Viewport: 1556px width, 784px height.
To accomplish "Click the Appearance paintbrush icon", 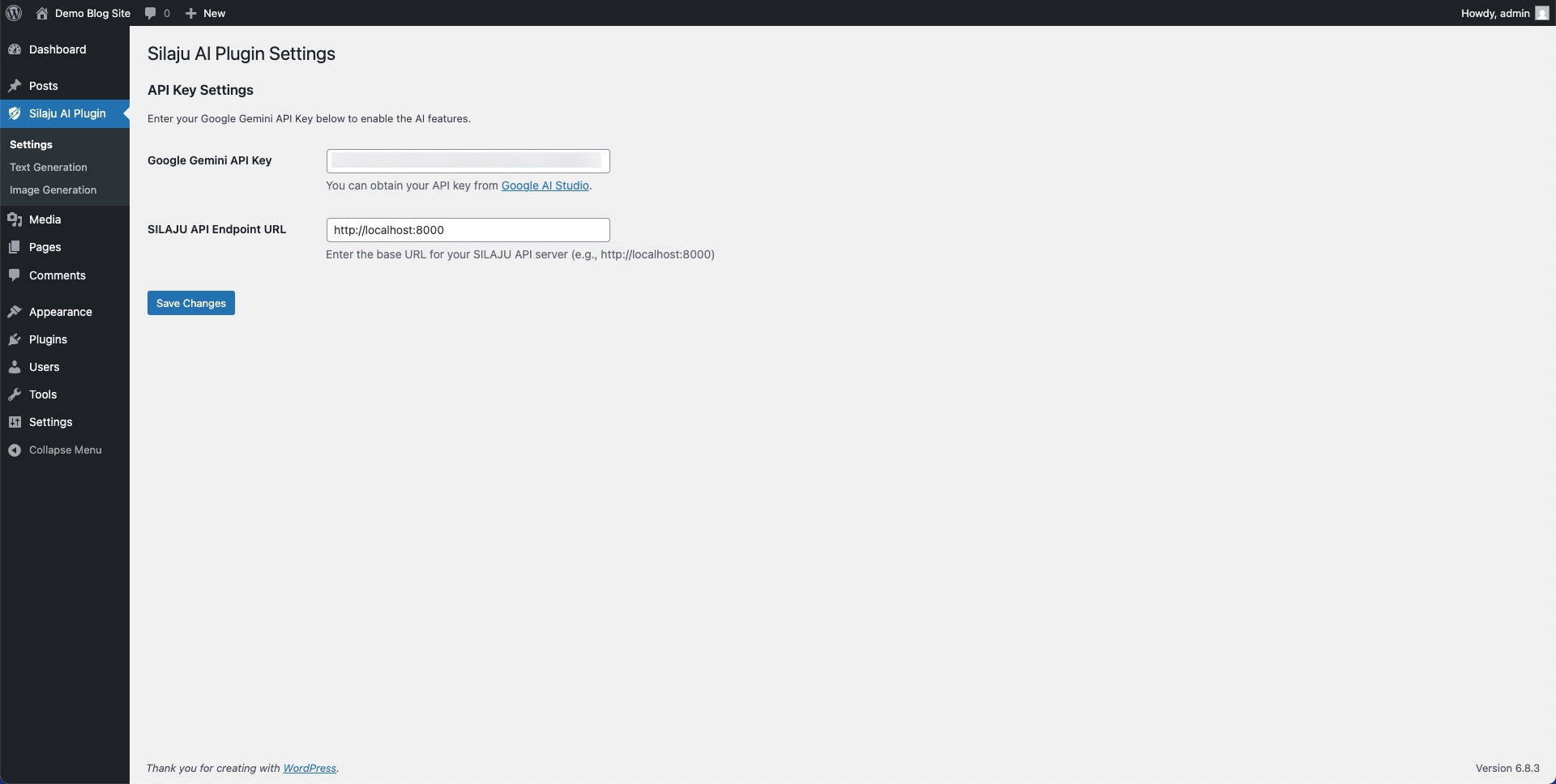I will point(15,312).
